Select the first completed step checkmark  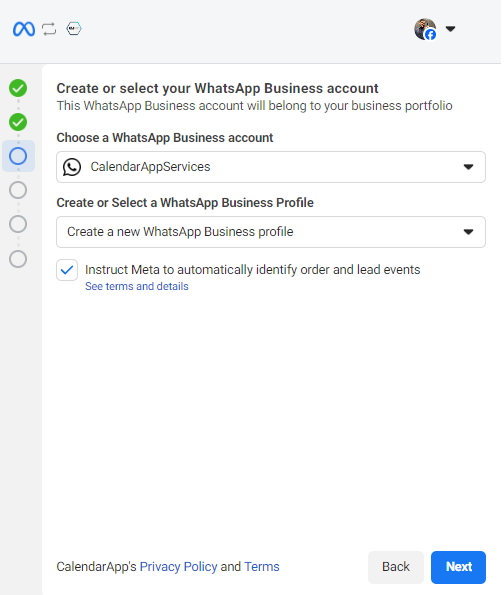point(18,88)
